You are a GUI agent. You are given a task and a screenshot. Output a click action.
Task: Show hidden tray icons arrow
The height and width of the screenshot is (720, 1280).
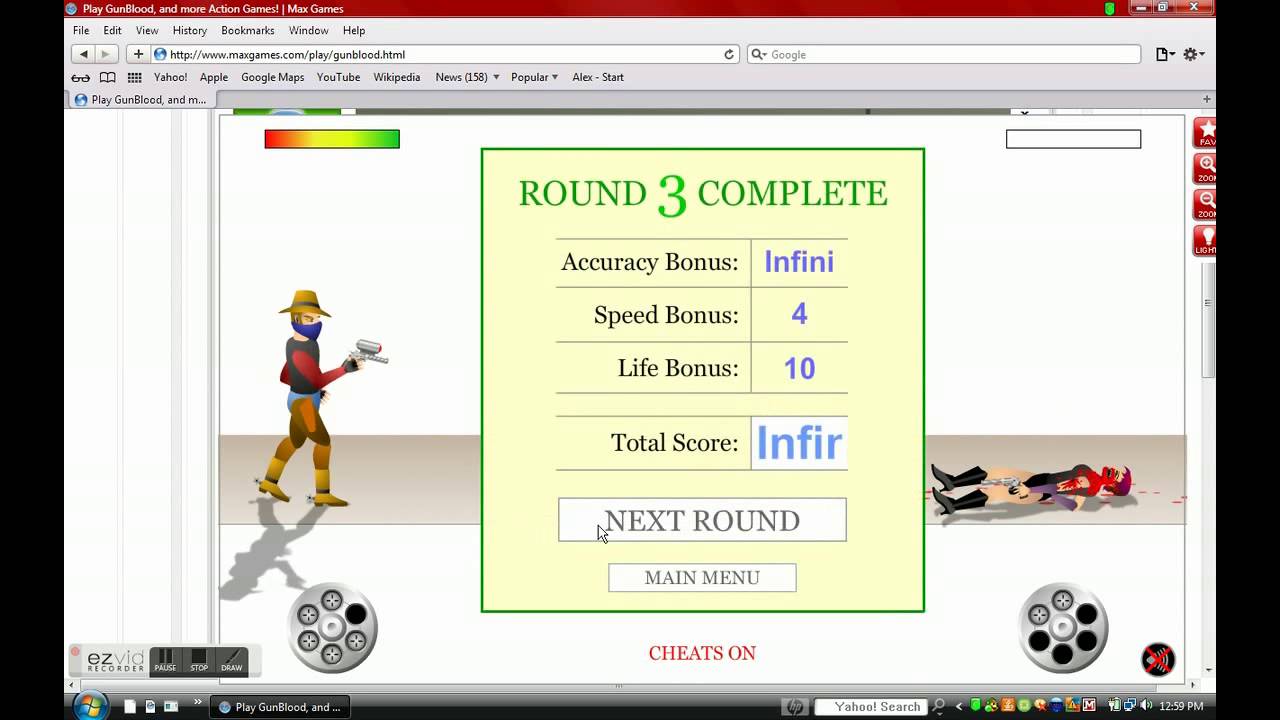[x=960, y=707]
